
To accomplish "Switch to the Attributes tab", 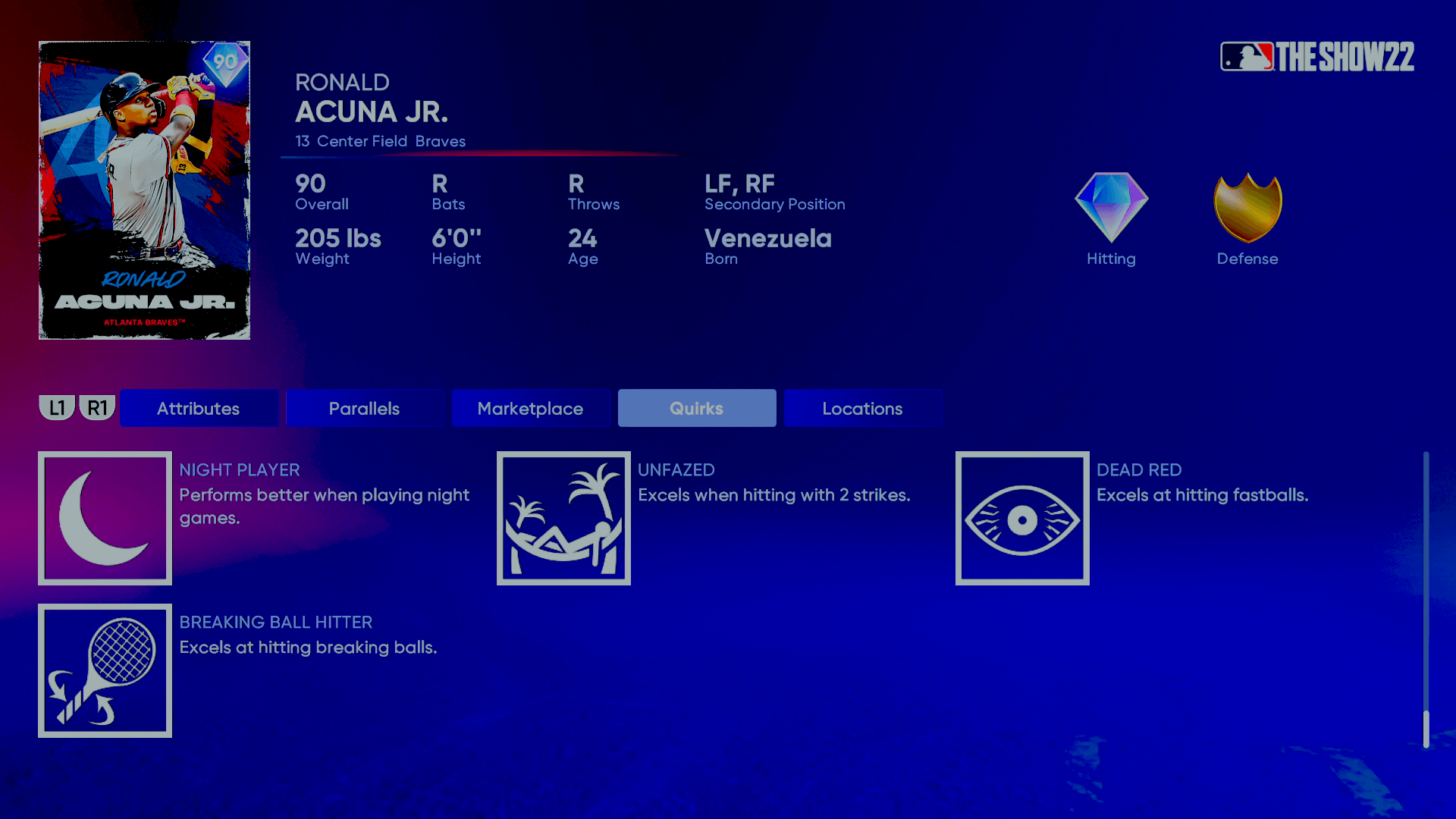I will 198,408.
